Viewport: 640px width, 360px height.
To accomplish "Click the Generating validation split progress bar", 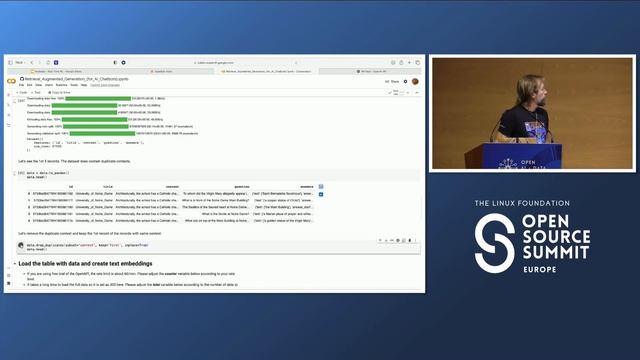I will tap(102, 133).
